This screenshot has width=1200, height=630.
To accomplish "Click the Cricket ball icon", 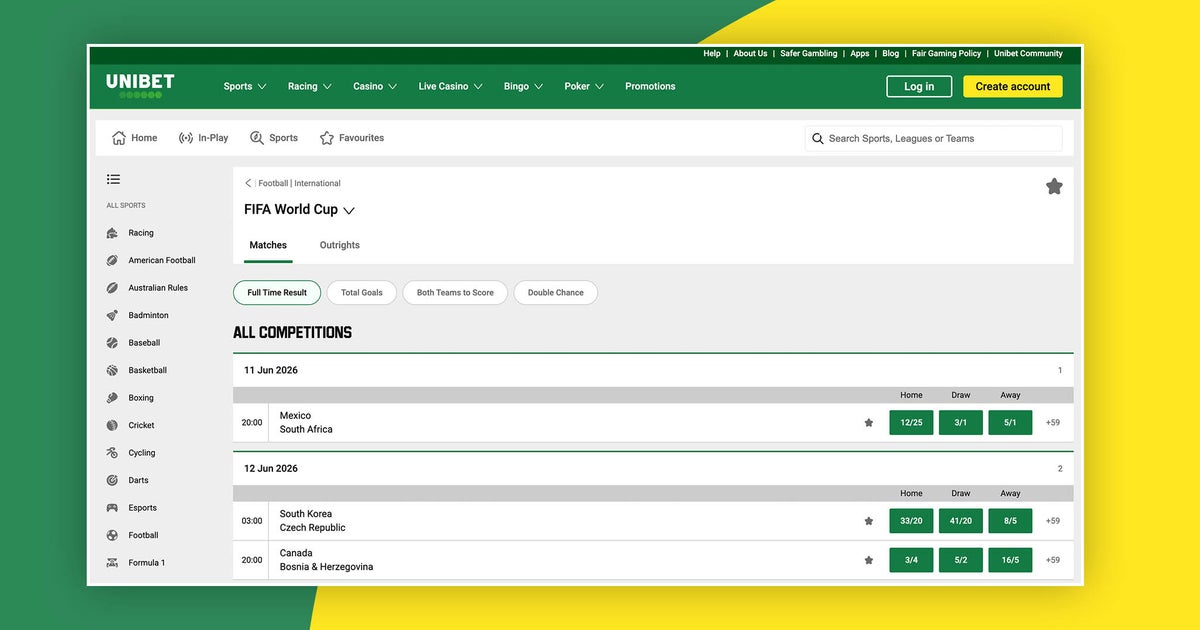I will 112,425.
